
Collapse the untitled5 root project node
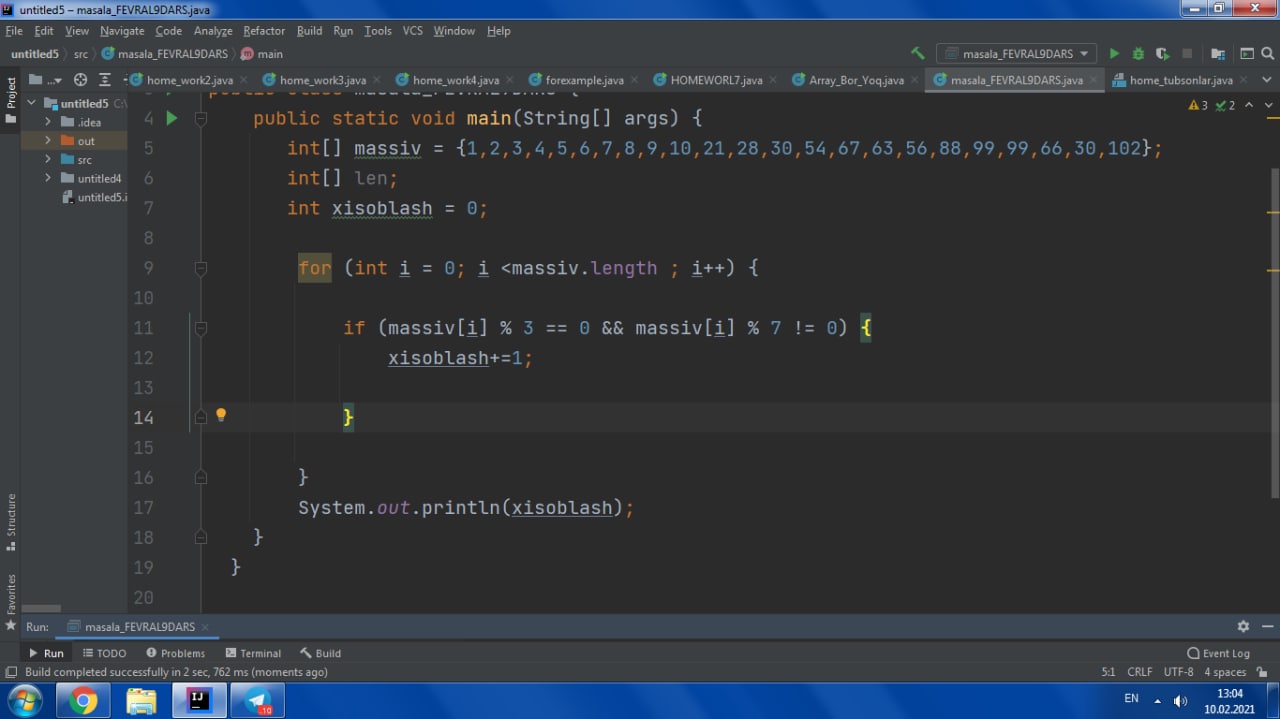31,103
